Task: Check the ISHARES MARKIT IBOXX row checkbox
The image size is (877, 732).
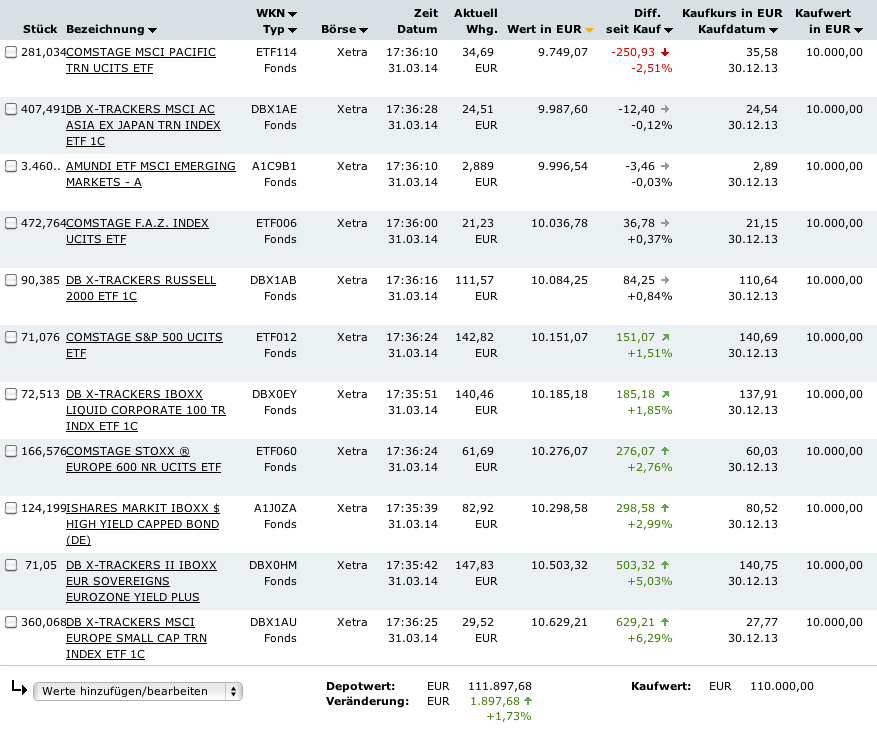Action: point(11,509)
